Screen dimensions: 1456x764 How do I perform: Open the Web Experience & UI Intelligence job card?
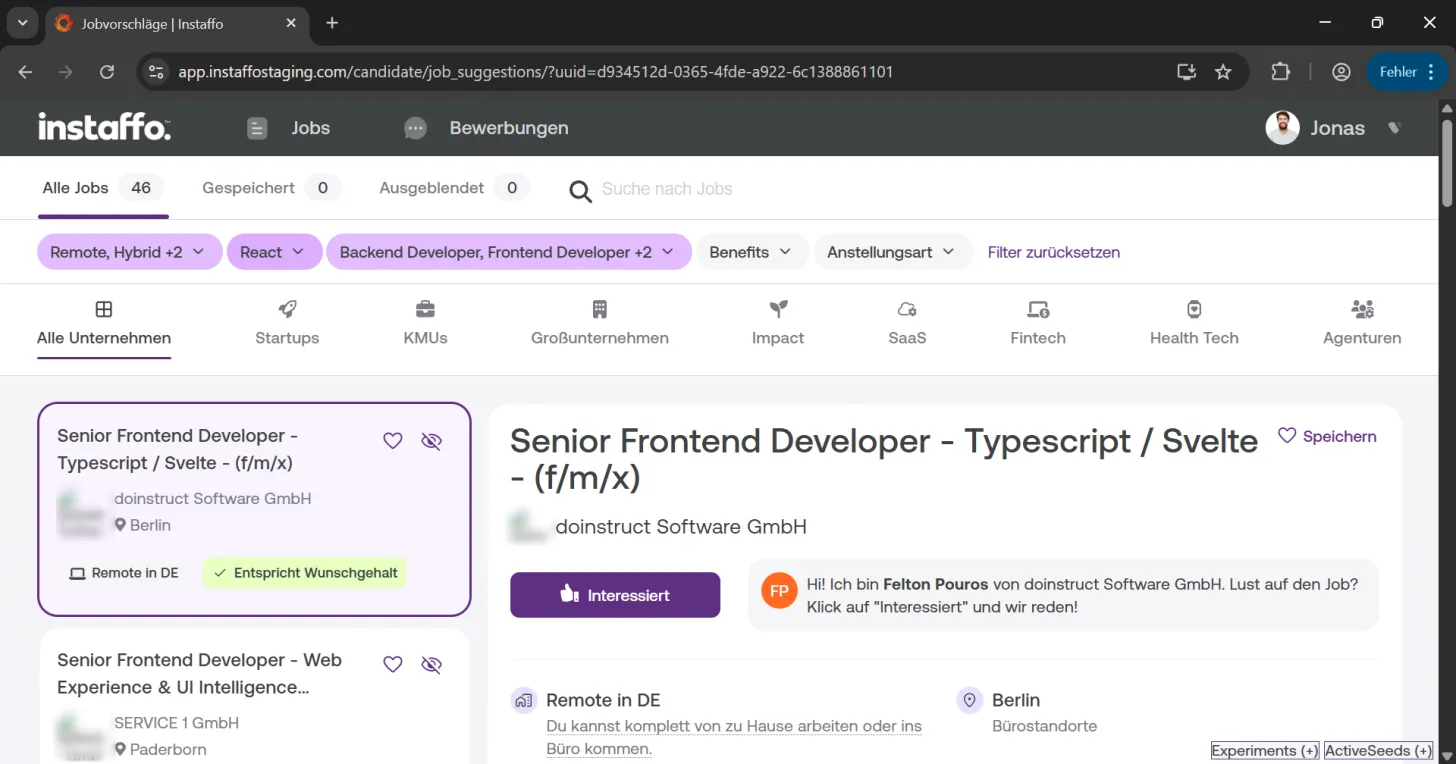[x=254, y=696]
